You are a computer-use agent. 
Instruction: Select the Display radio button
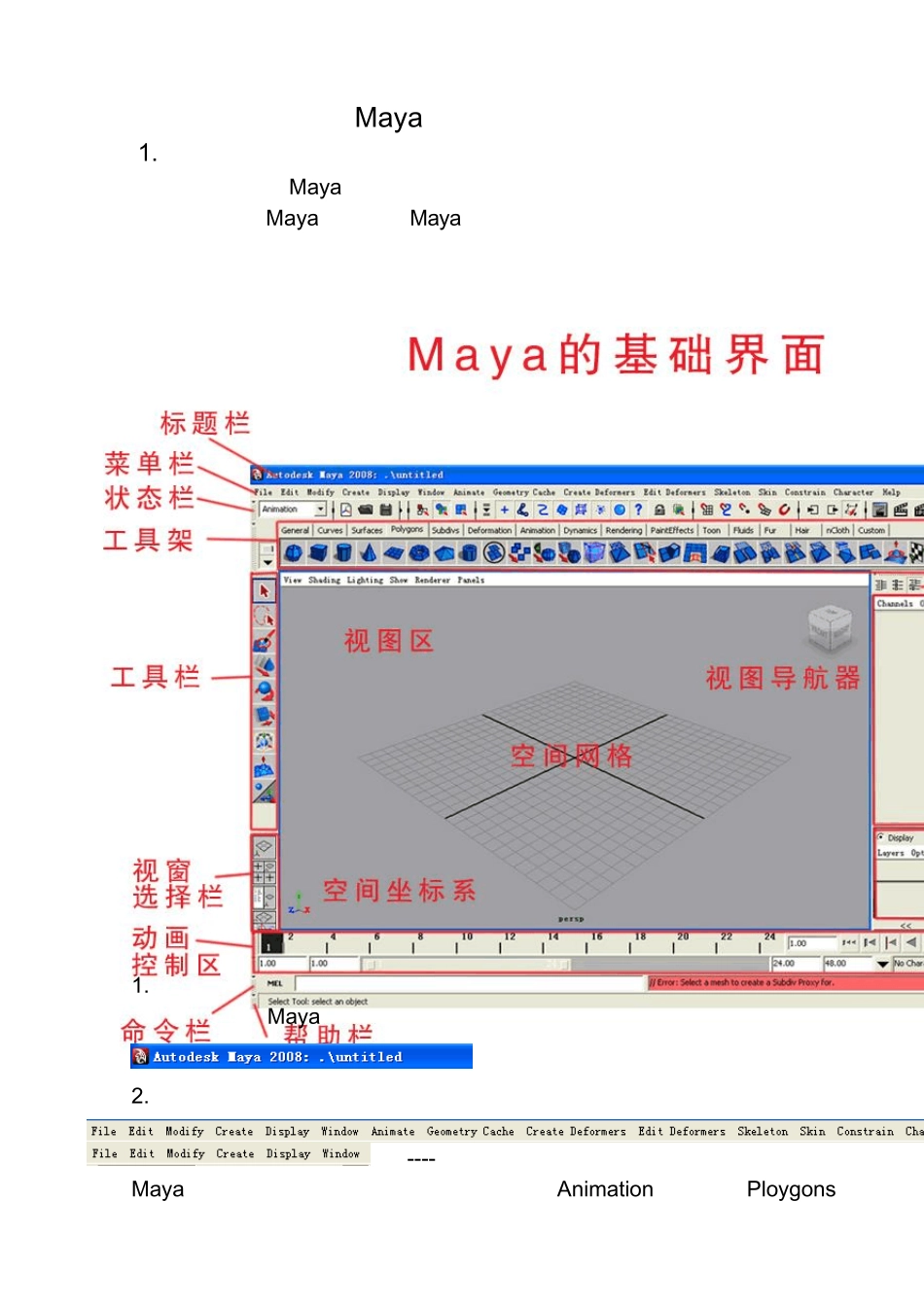tap(881, 836)
